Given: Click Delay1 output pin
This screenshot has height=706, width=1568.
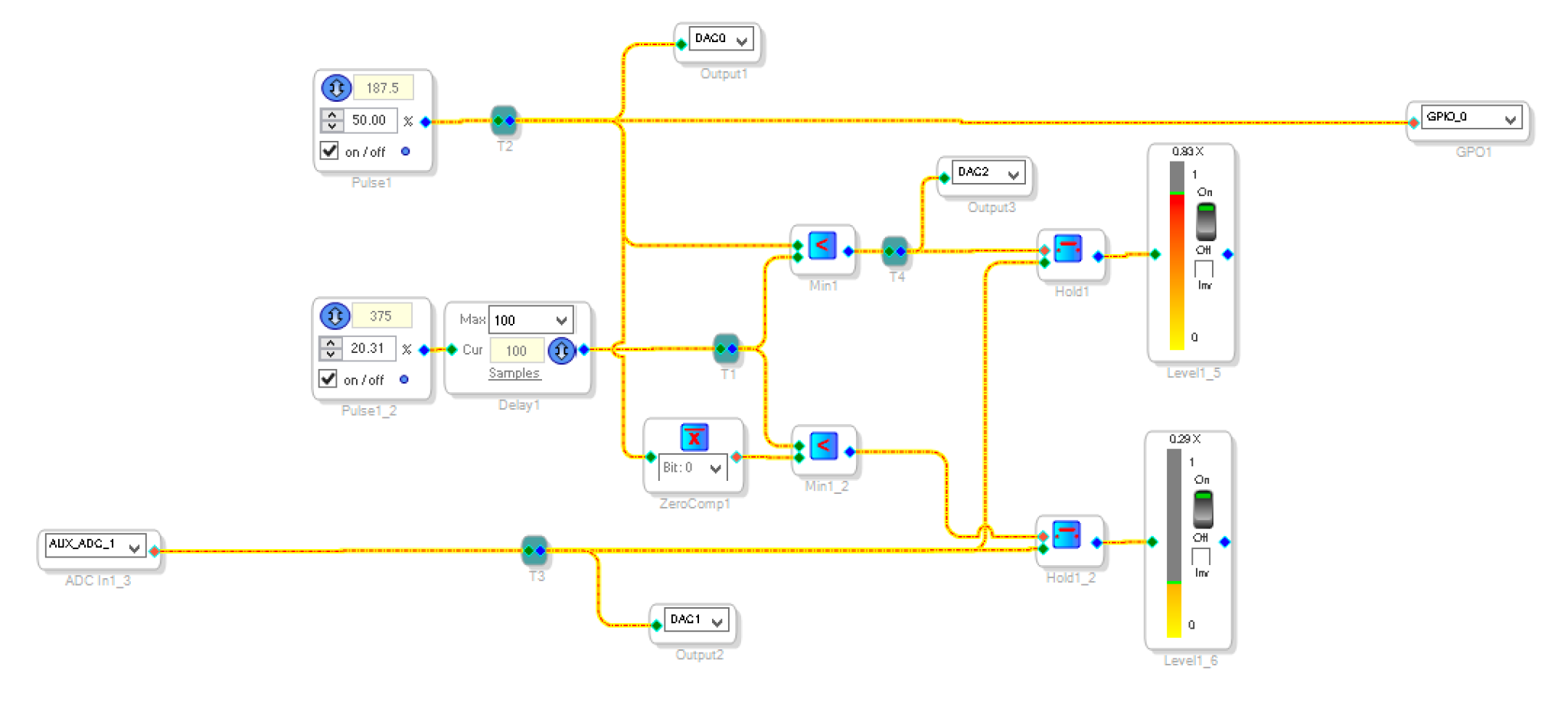Looking at the screenshot, I should click(584, 350).
